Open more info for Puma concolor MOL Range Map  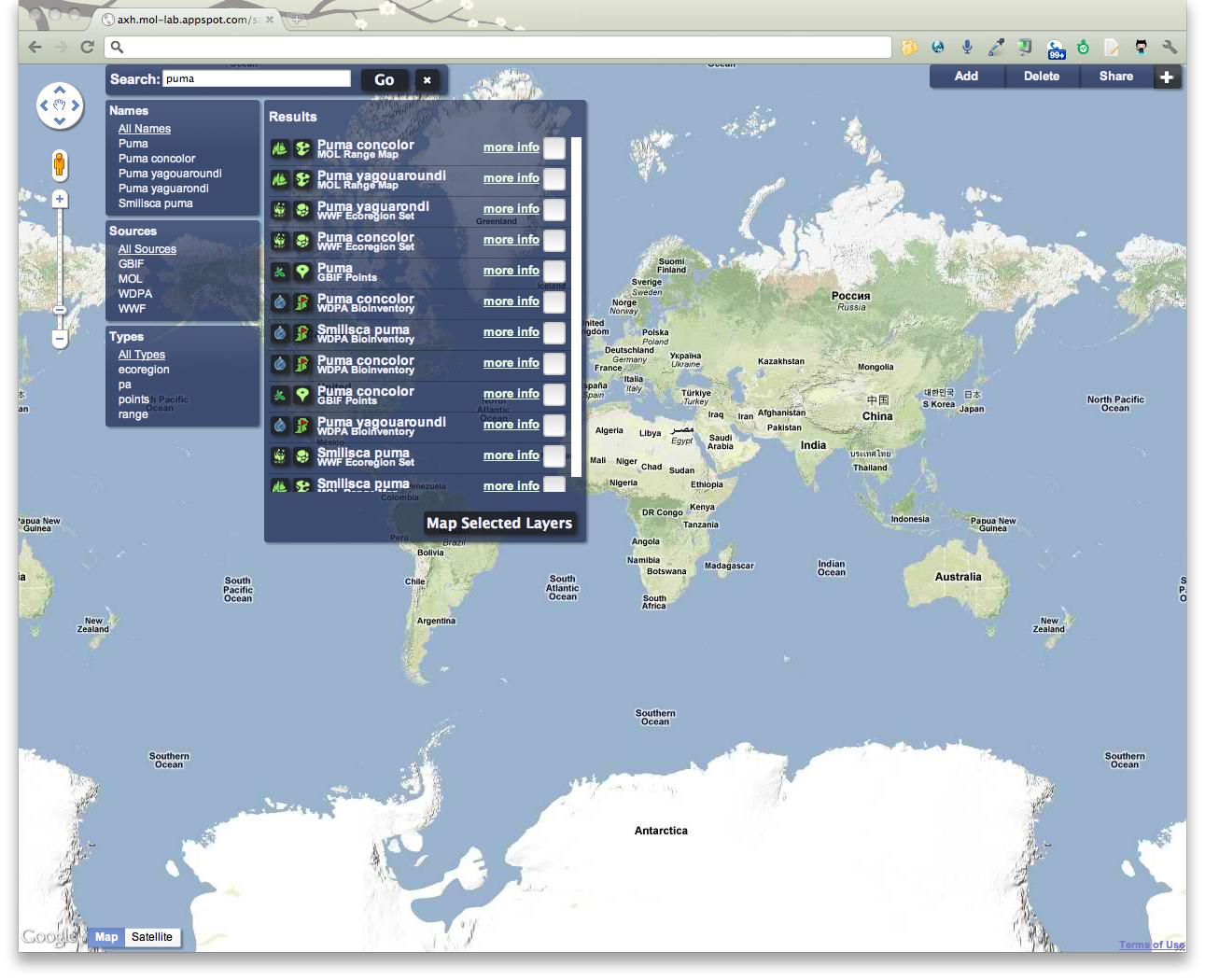click(x=511, y=147)
